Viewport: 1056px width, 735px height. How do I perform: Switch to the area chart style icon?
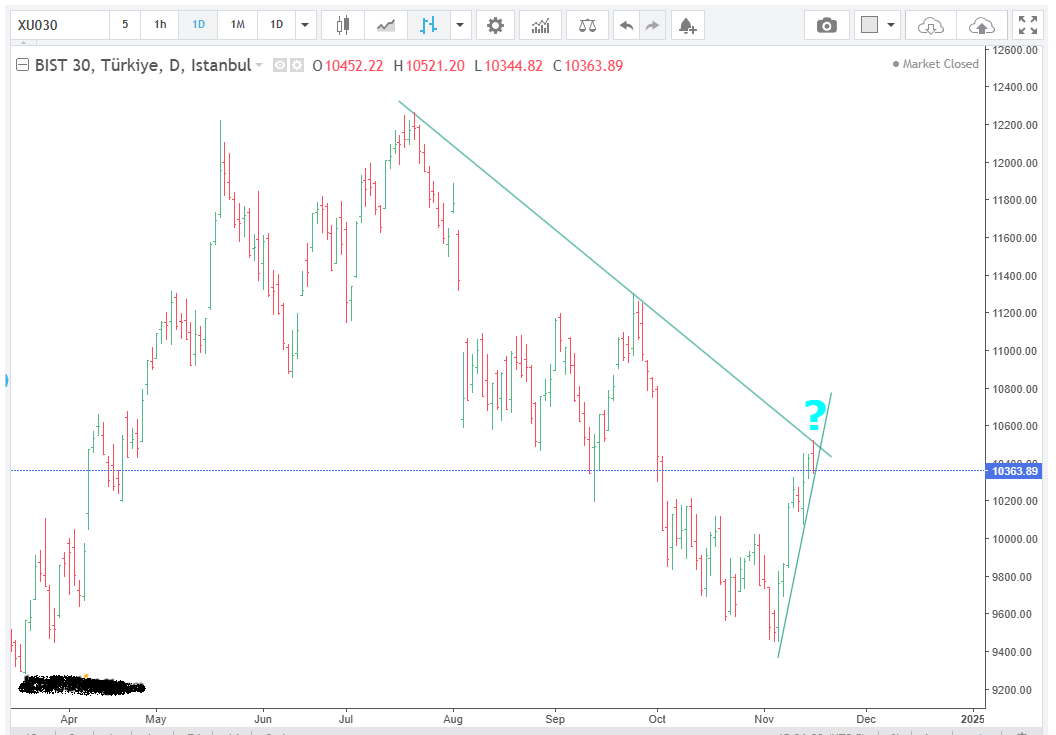tap(385, 25)
